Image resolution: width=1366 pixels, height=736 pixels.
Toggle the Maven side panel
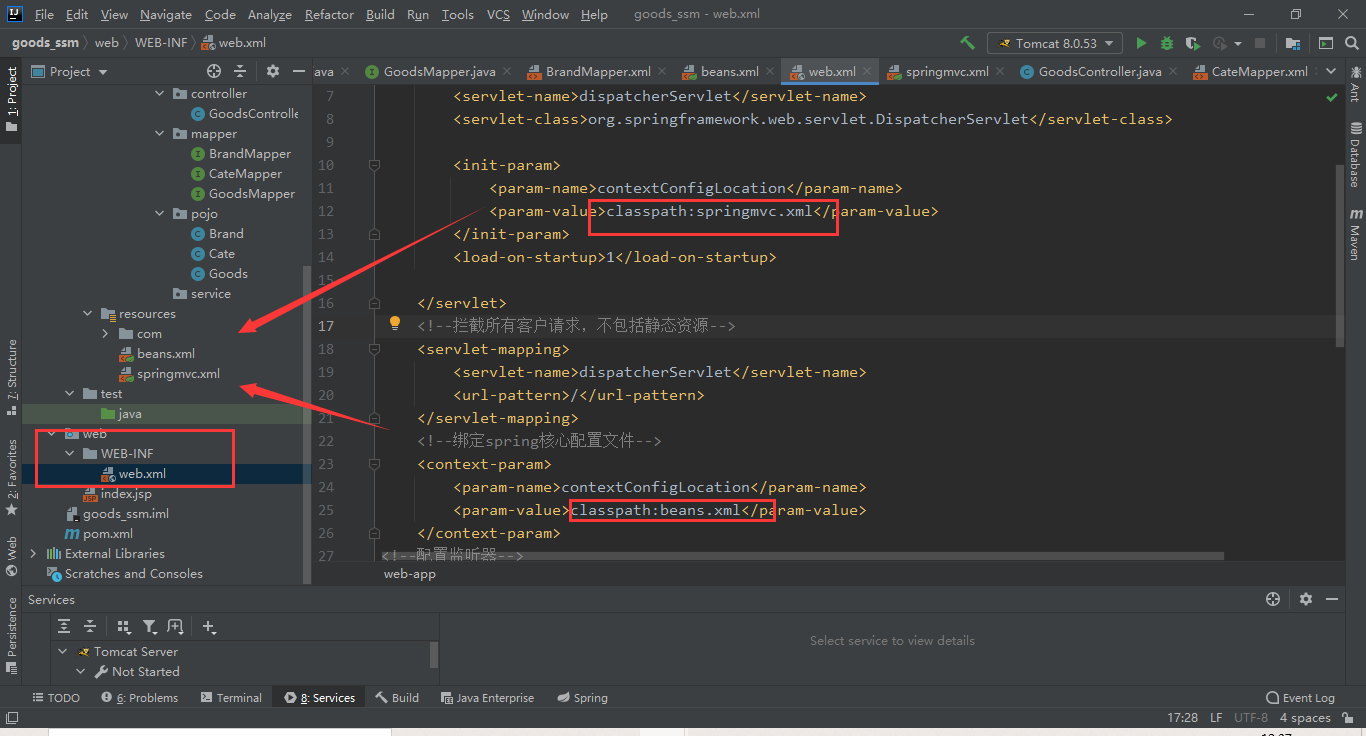(x=1355, y=234)
